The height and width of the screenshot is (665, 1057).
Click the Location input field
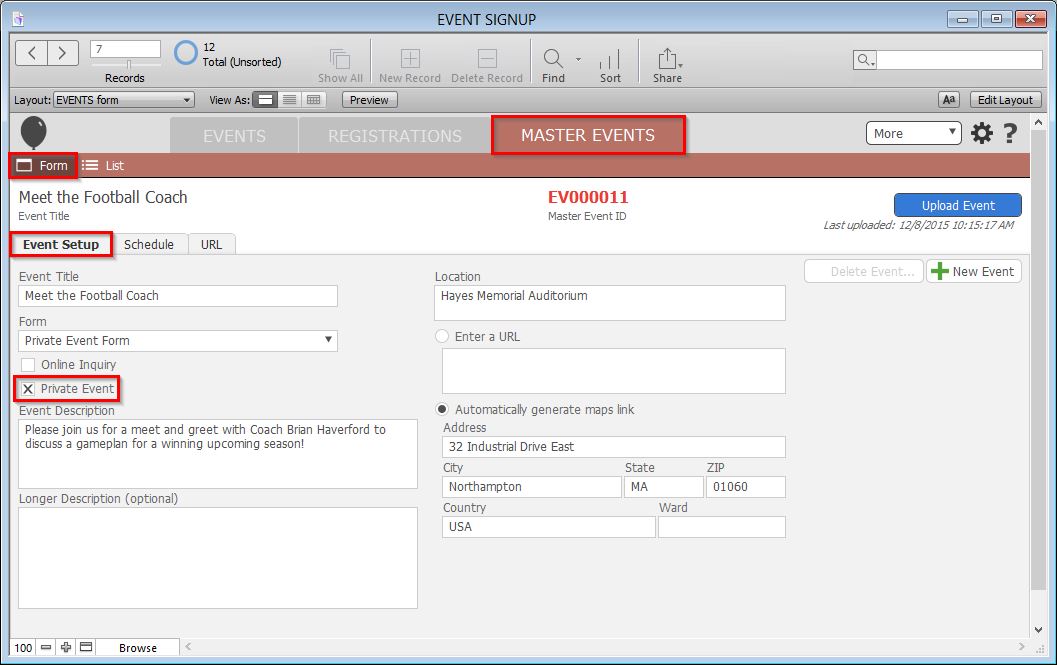point(610,303)
